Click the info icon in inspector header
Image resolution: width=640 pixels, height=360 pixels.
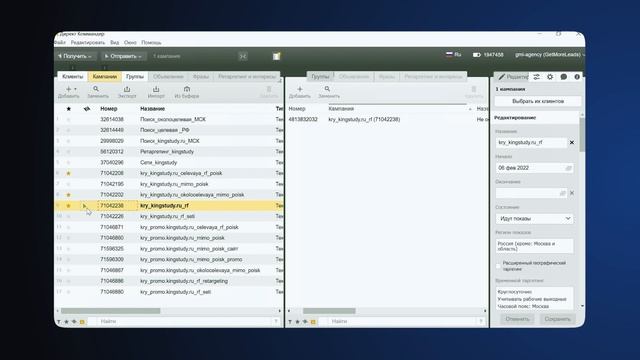[x=577, y=77]
